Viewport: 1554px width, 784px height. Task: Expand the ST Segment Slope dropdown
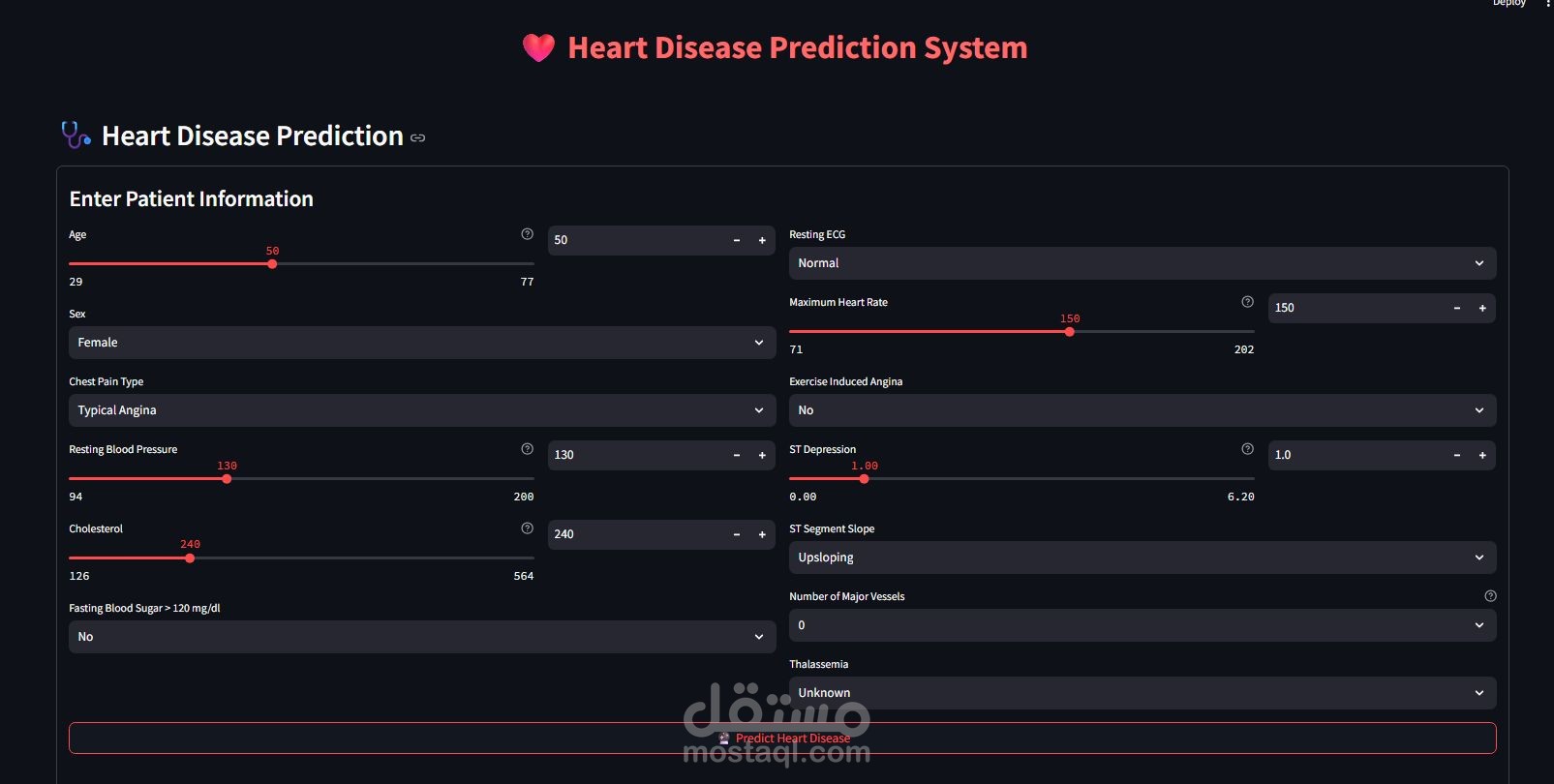pyautogui.click(x=1142, y=558)
